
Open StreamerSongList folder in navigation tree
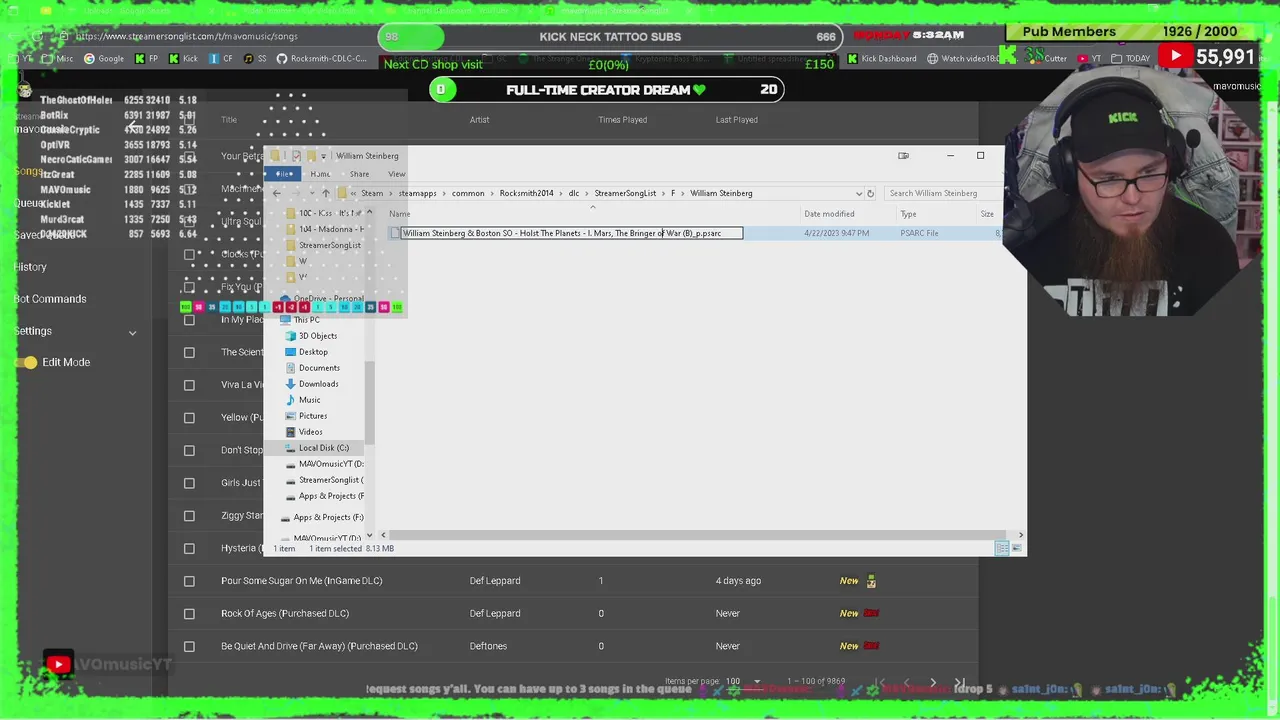[329, 245]
